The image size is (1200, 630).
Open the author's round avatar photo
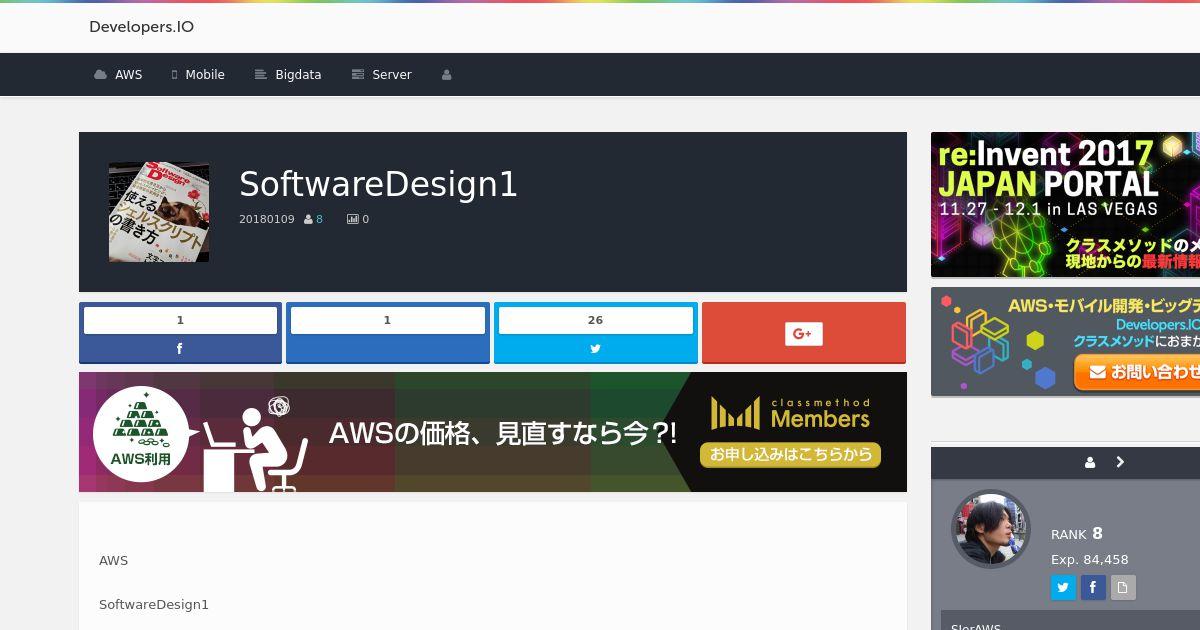[991, 529]
